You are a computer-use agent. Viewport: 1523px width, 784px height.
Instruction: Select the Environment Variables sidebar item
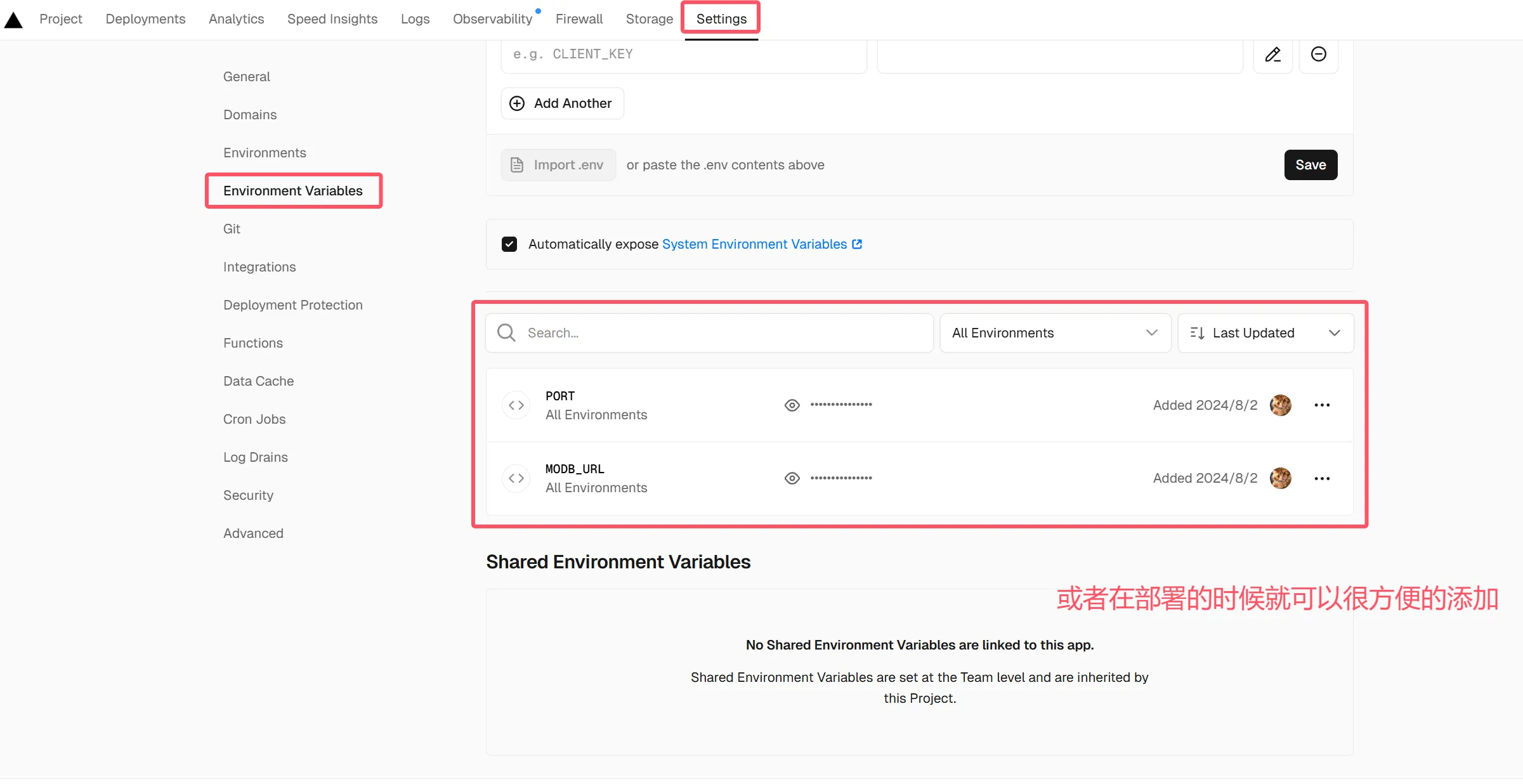292,190
